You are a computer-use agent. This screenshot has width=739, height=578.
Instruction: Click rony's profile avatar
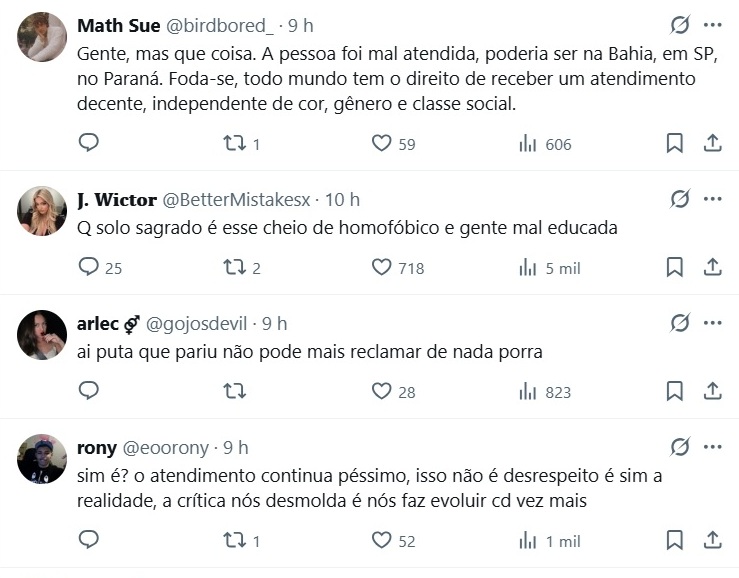click(x=42, y=459)
